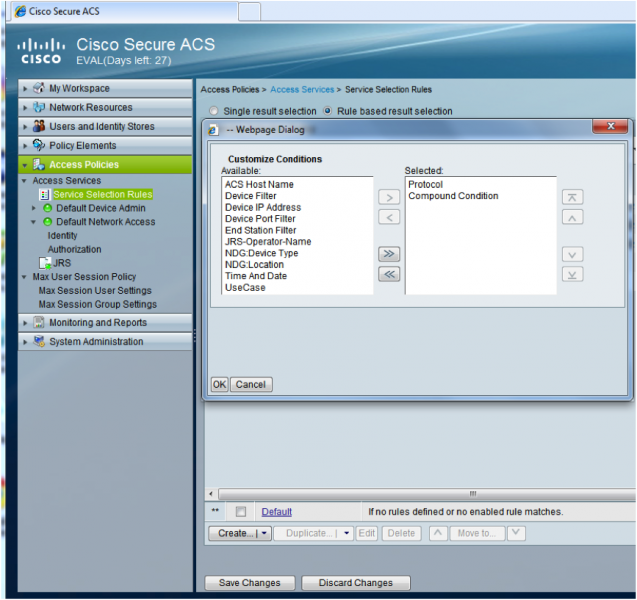The image size is (637, 600).
Task: Select Device IP Address in Available list
Action: (x=263, y=207)
